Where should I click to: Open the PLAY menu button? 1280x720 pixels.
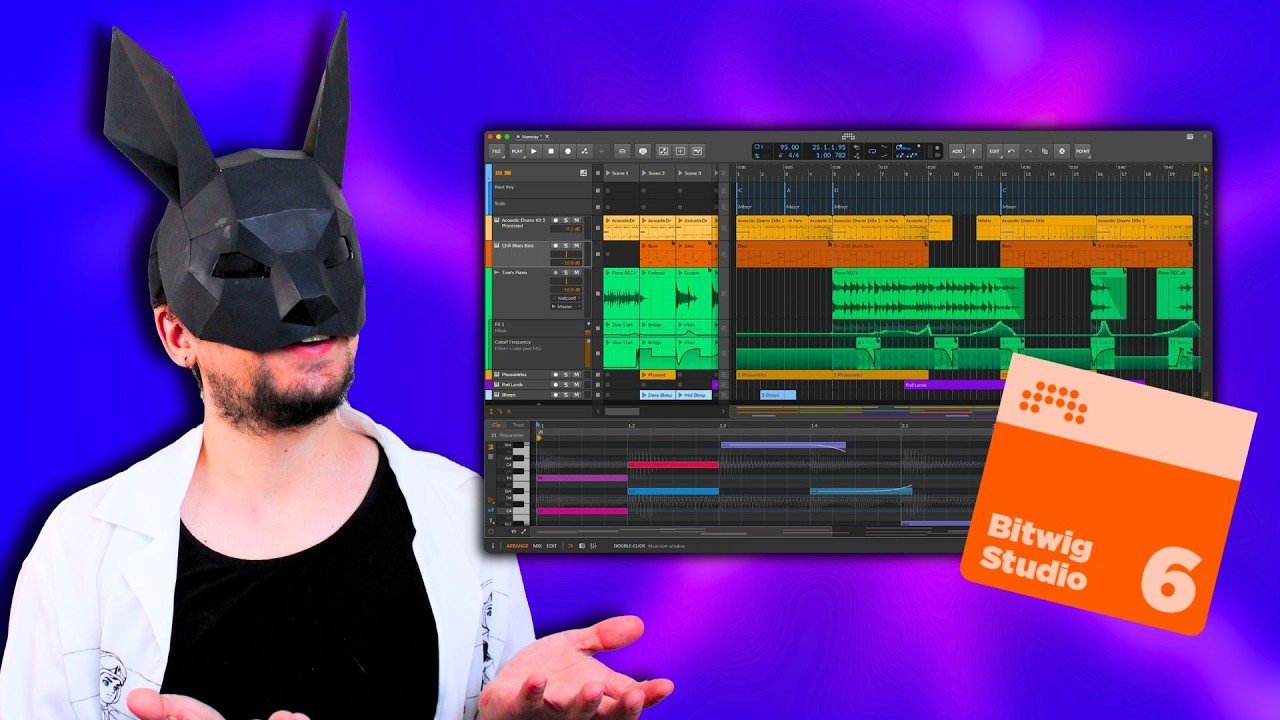tap(517, 151)
